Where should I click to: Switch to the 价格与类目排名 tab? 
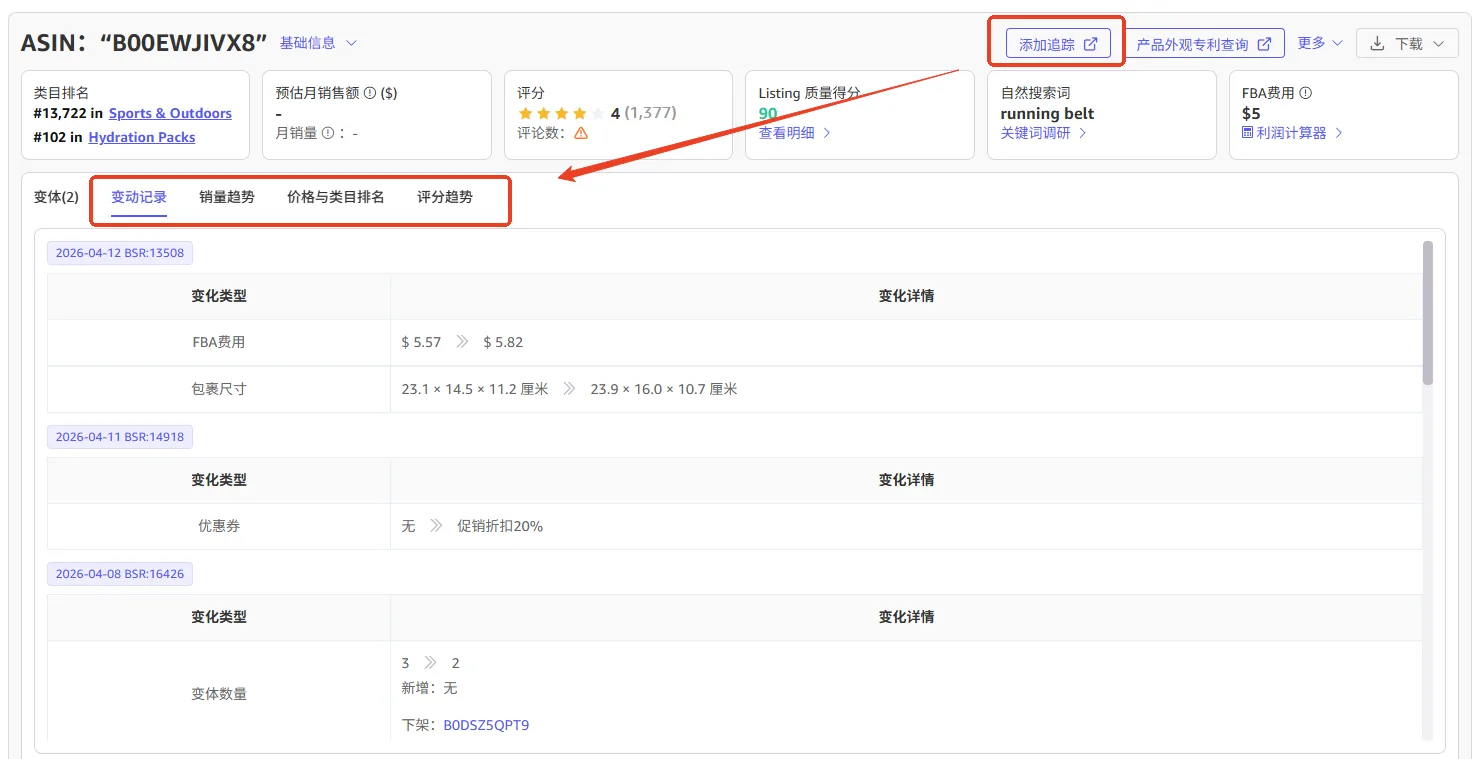point(336,197)
